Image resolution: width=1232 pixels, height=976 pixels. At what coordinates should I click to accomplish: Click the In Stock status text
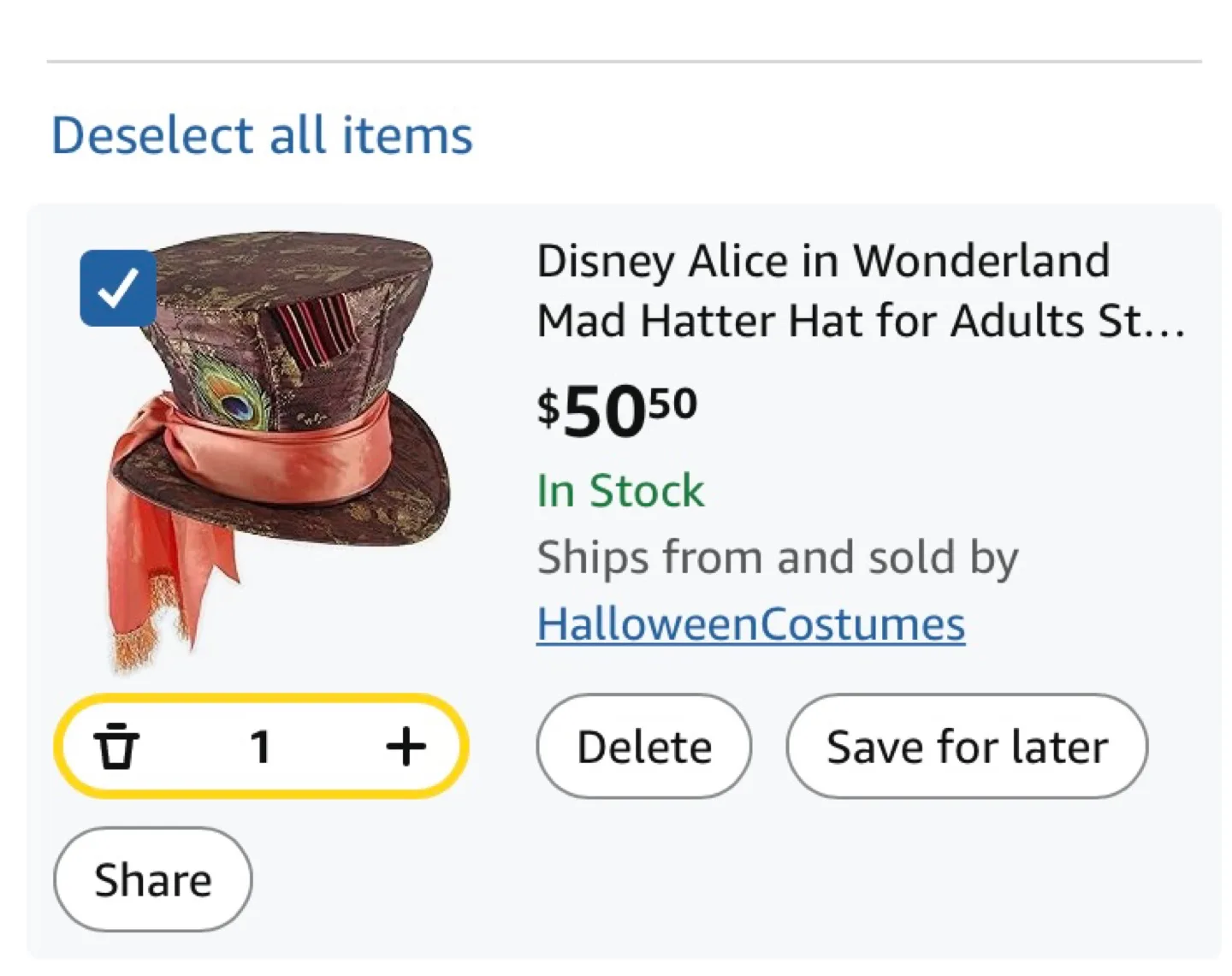(x=620, y=490)
